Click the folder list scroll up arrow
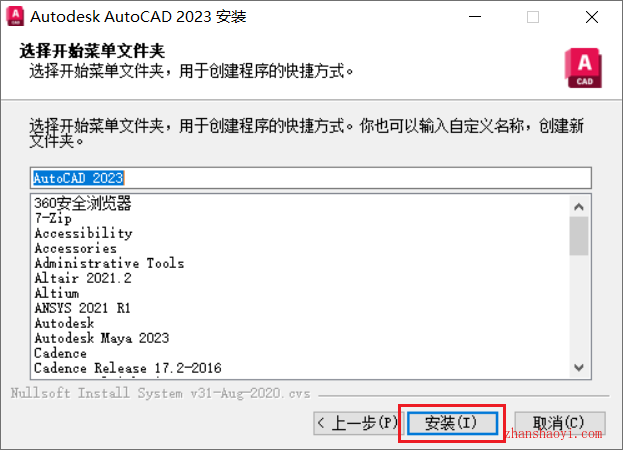 [x=579, y=207]
